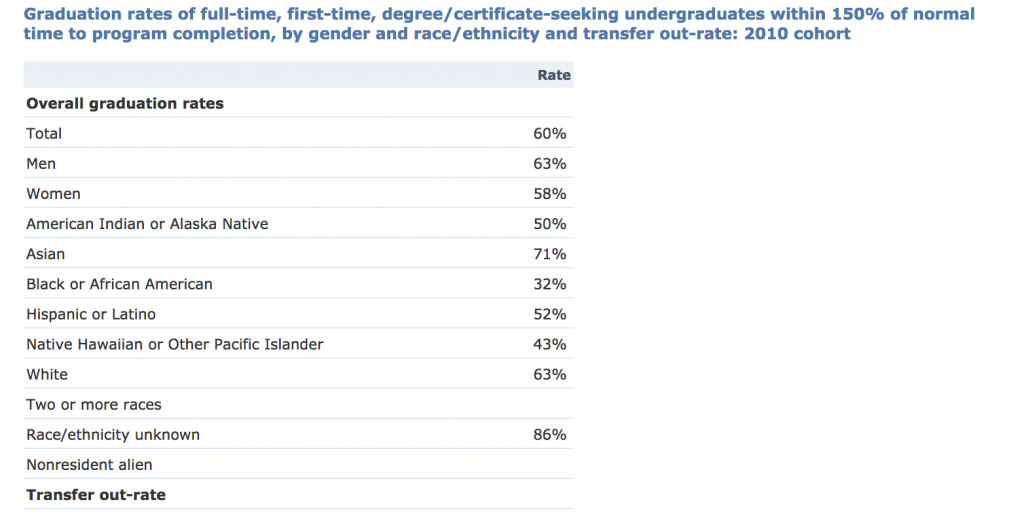
Task: Select the 58% rate for Women
Action: [549, 194]
